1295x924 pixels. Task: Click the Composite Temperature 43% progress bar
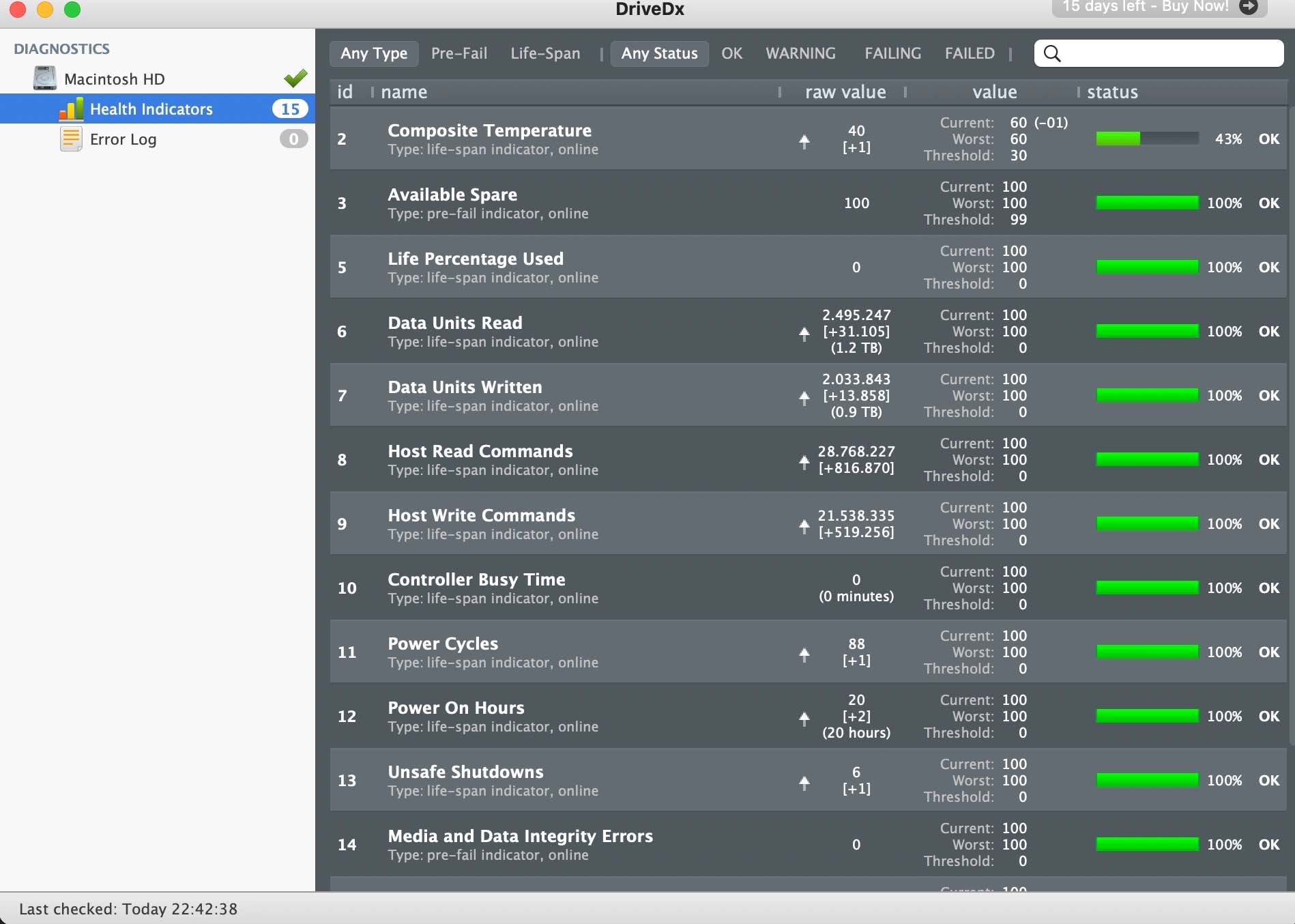(x=1148, y=139)
